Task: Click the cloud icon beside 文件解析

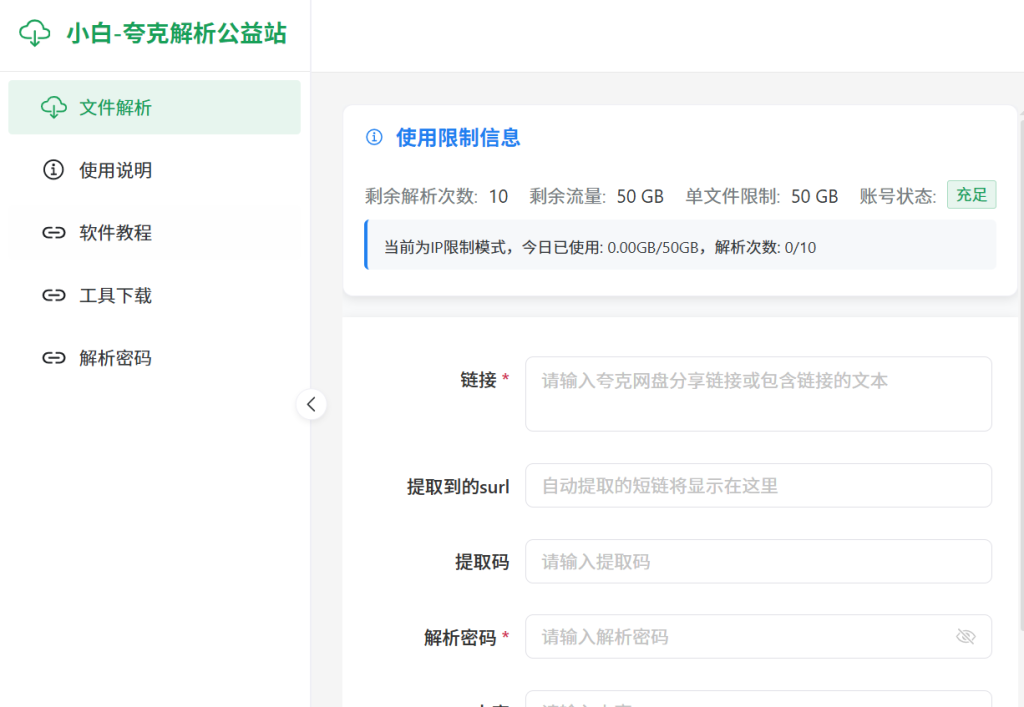Action: click(x=54, y=107)
